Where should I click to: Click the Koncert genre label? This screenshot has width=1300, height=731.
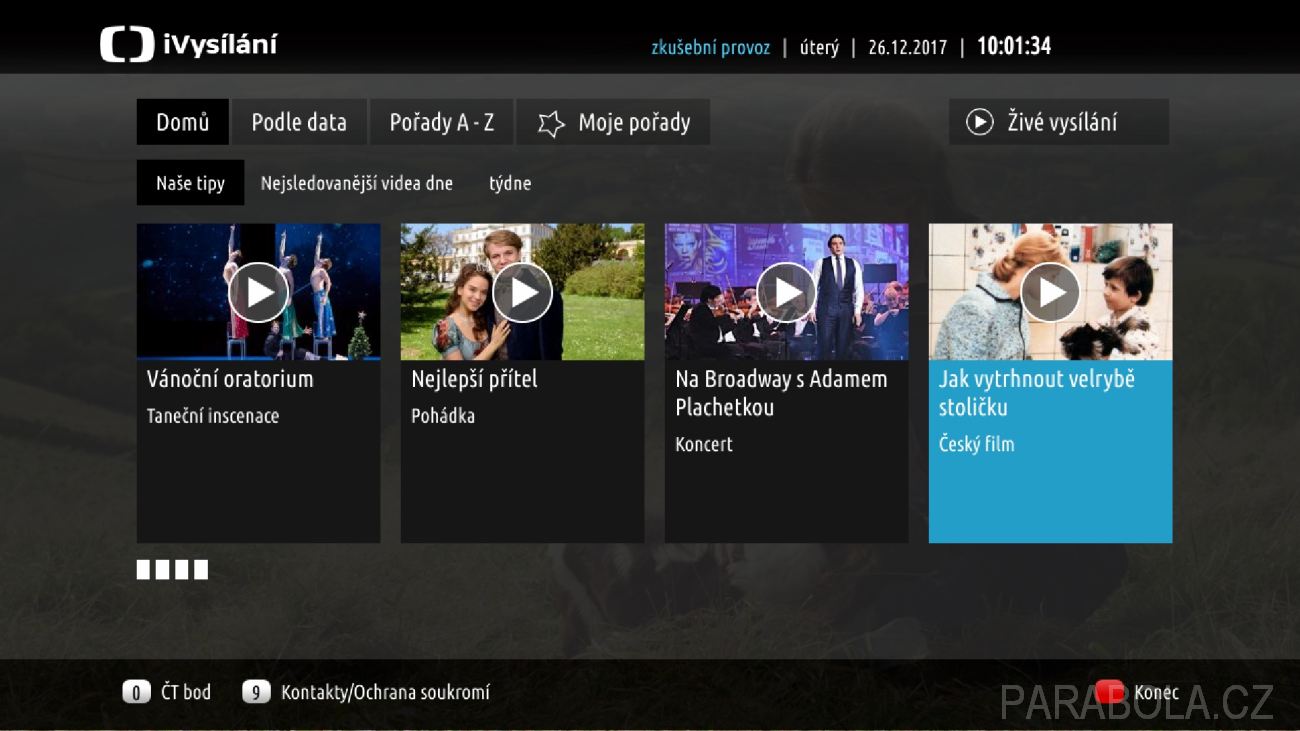point(704,444)
